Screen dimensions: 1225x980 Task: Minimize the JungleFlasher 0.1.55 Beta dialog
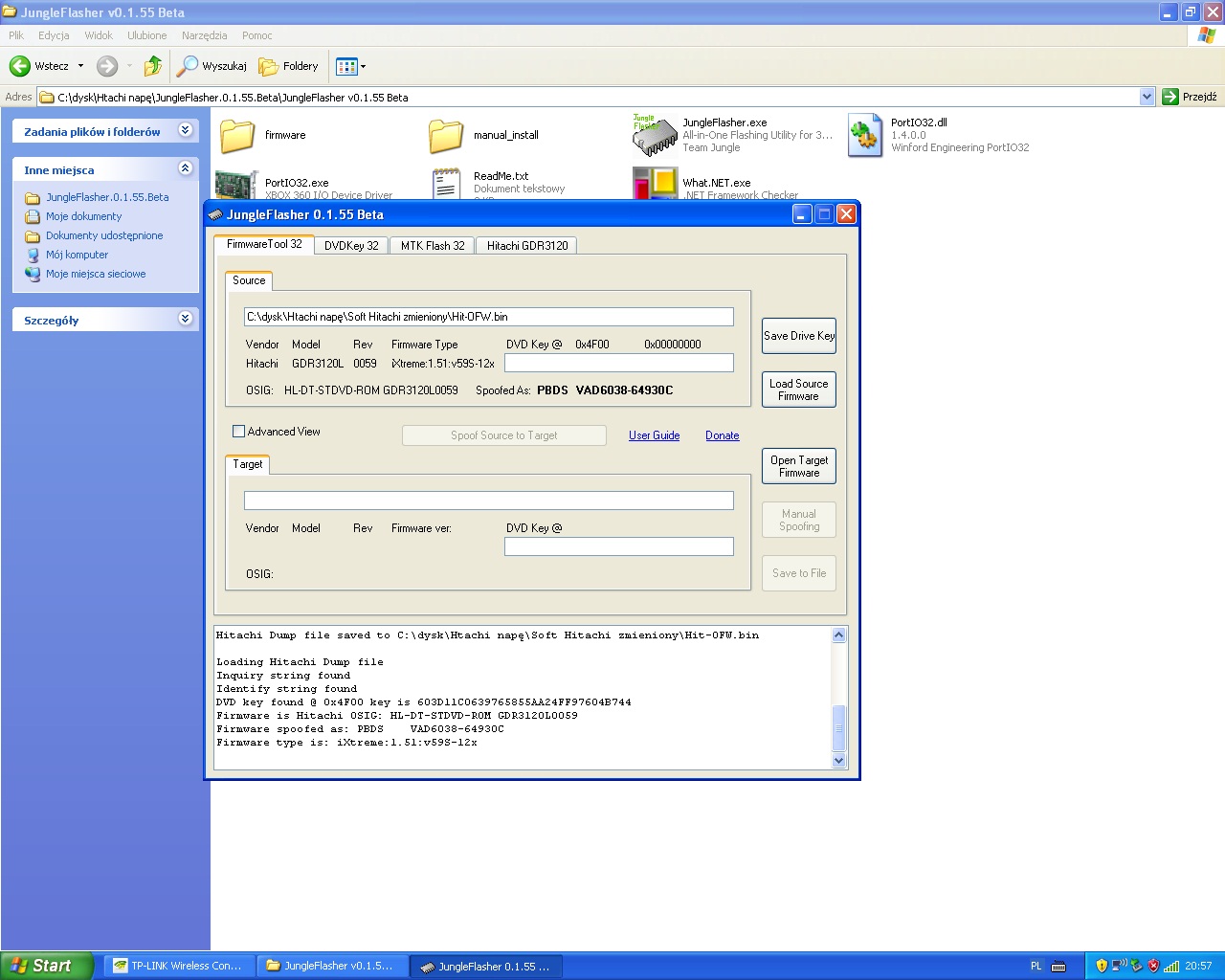(802, 214)
